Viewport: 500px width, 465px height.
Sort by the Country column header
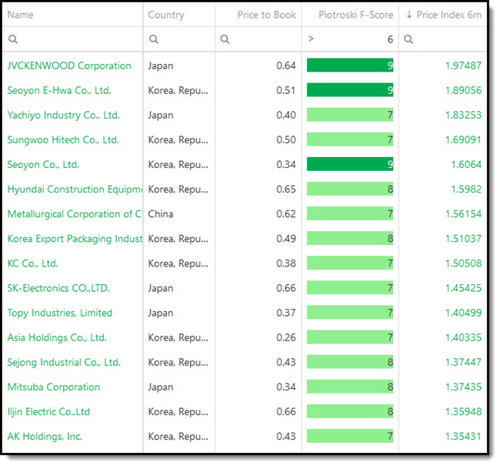[166, 15]
